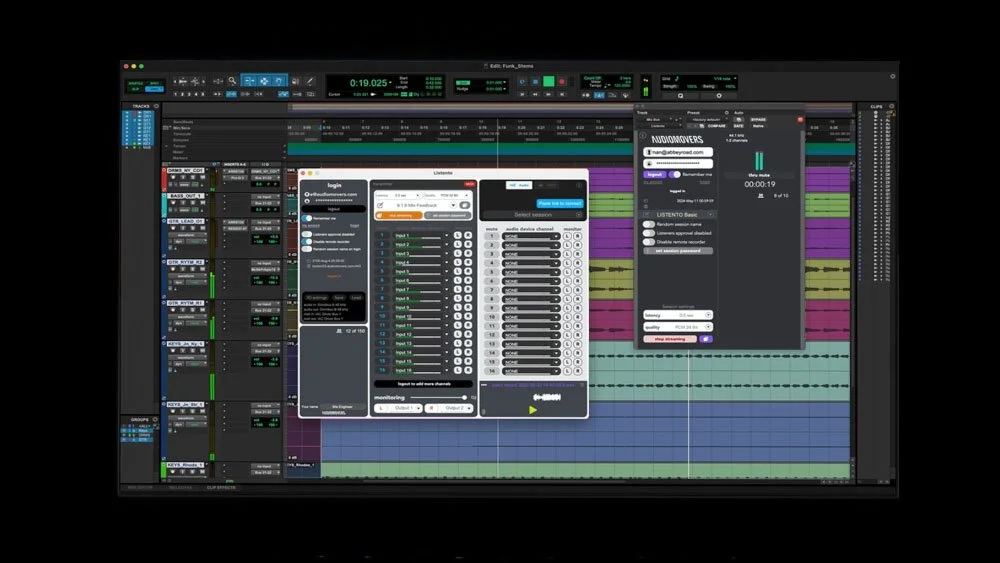Toggle Listeners approval disabled in Audiomovers plugin

[x=649, y=233]
